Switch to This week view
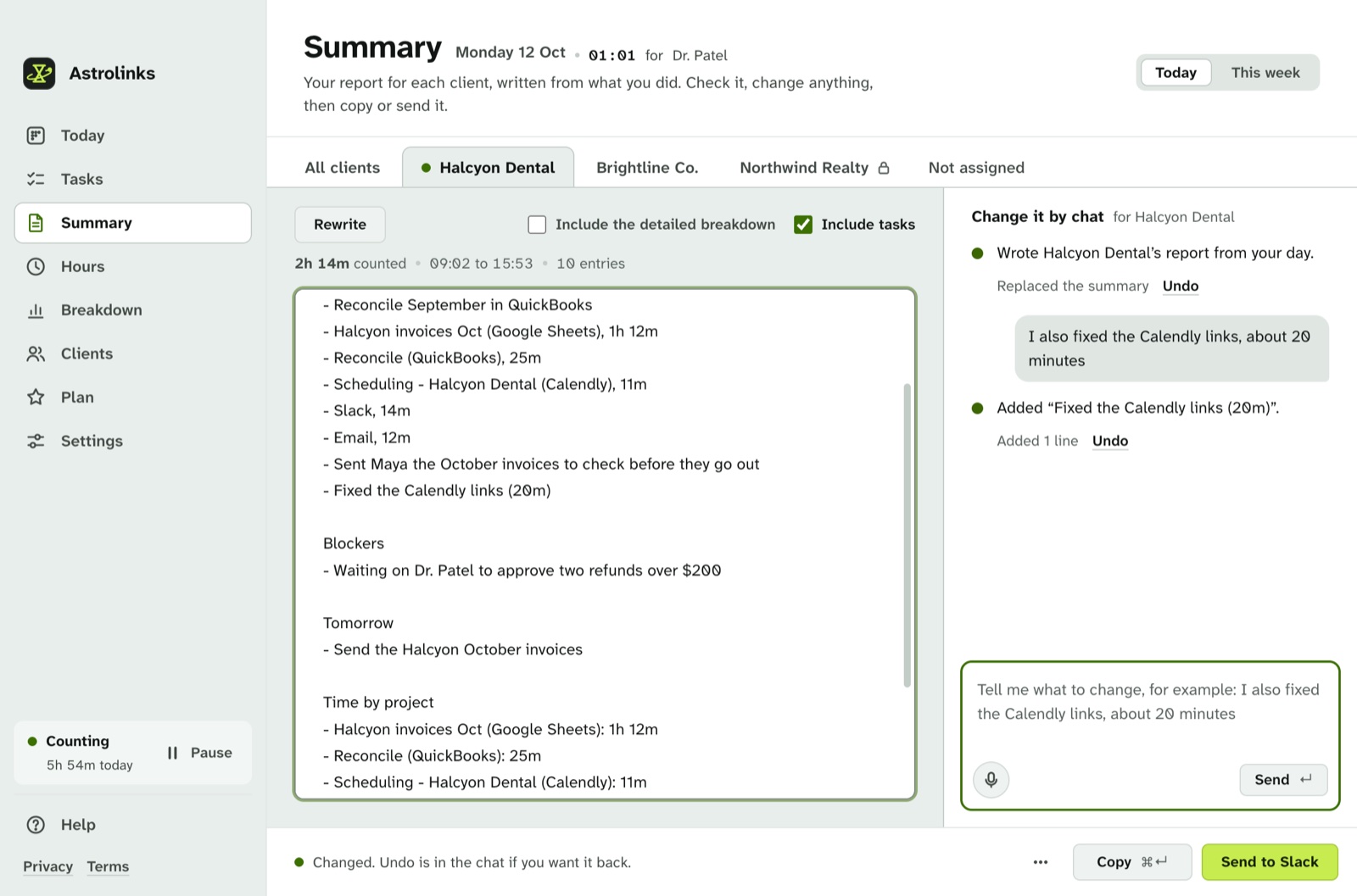Screen dimensions: 1357x896 [1265, 73]
